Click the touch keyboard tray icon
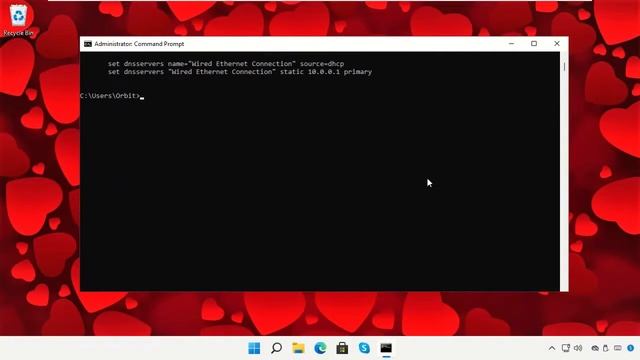The image size is (640, 360). coord(618,348)
